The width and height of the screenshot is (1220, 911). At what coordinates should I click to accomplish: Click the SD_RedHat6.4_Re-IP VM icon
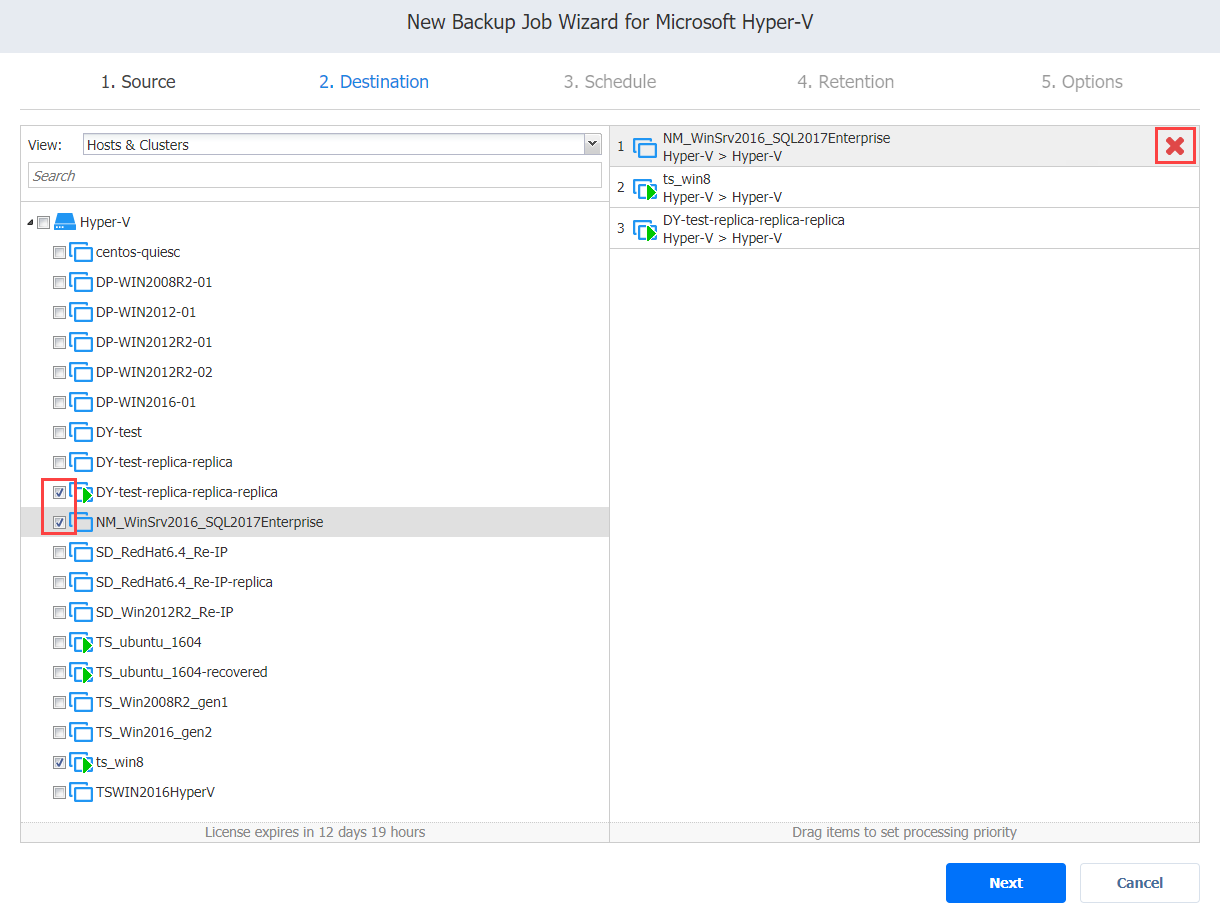[x=81, y=552]
